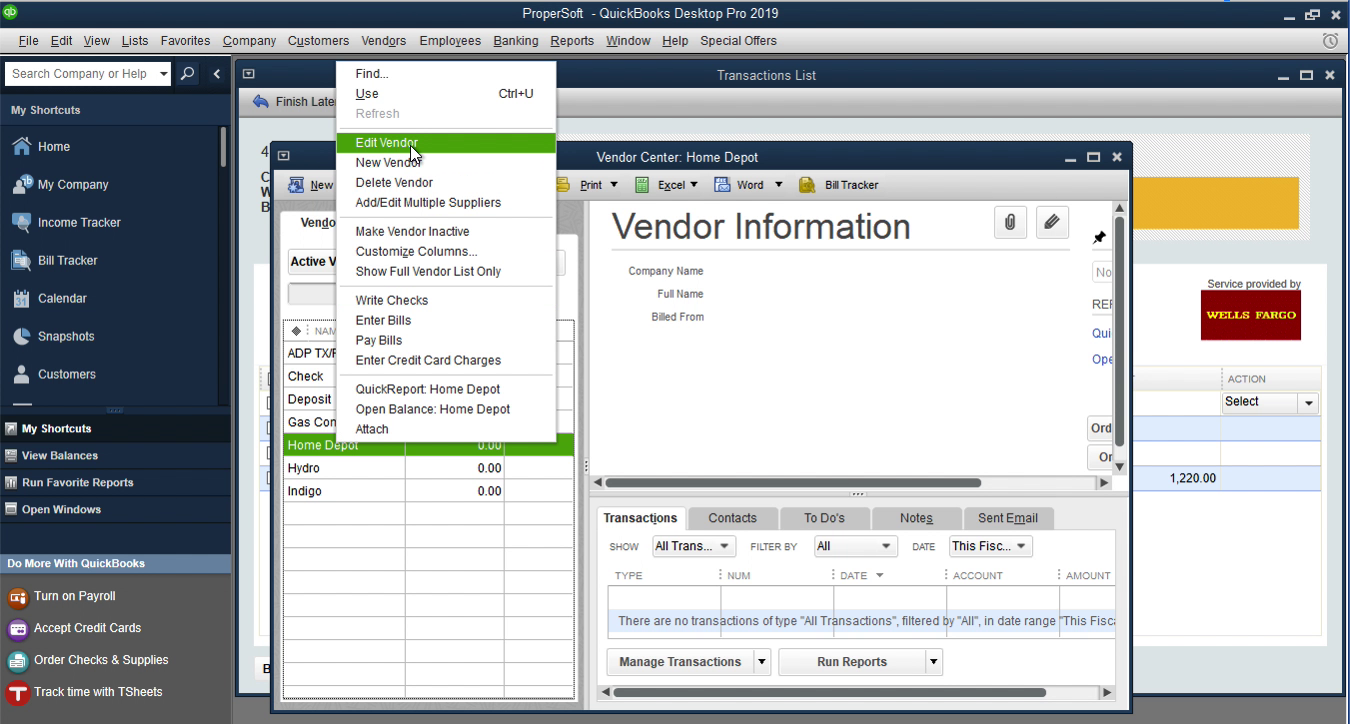Click Search Company or Help field
The image size is (1350, 724).
tap(82, 74)
